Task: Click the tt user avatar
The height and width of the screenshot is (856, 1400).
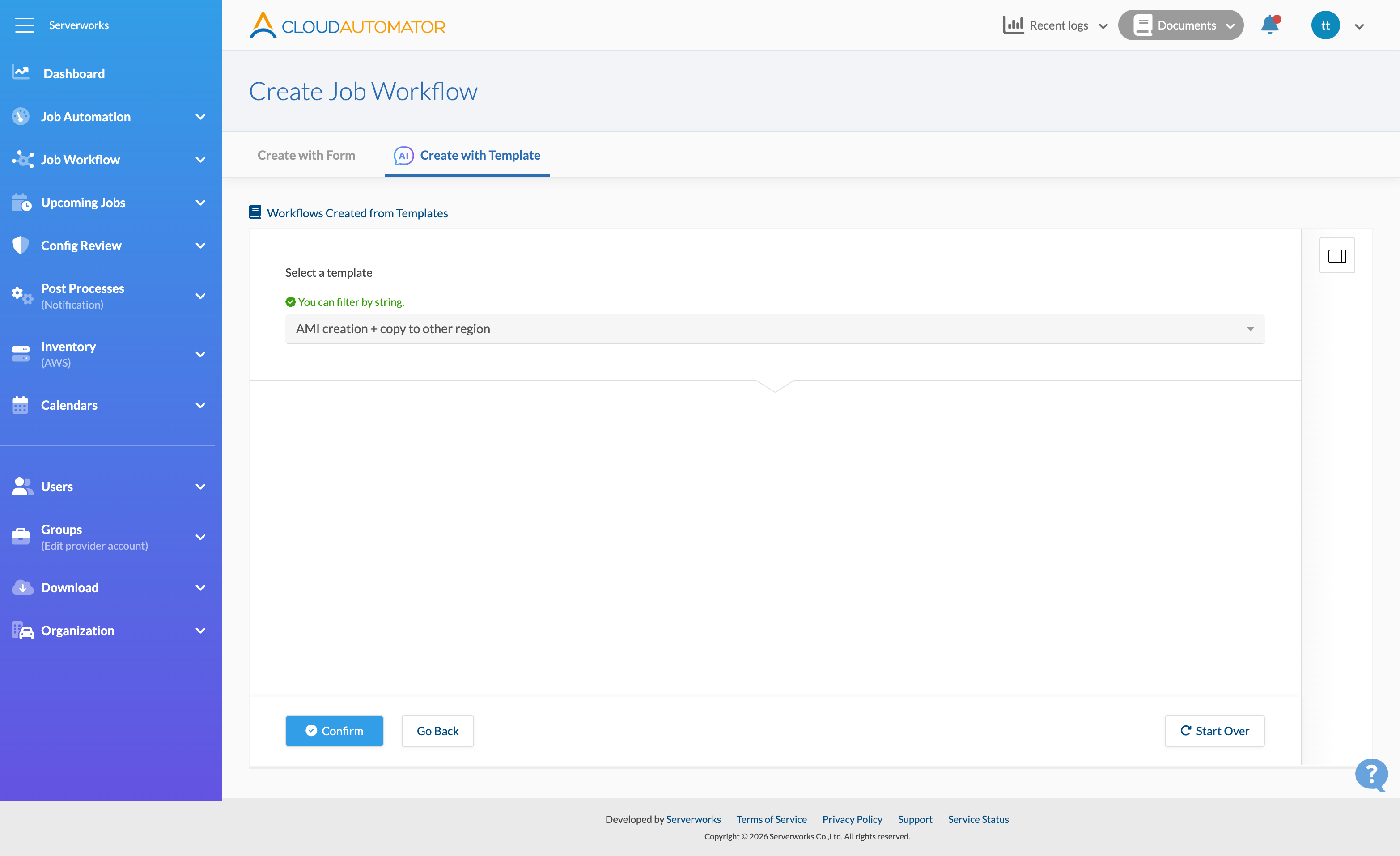Action: 1326,25
